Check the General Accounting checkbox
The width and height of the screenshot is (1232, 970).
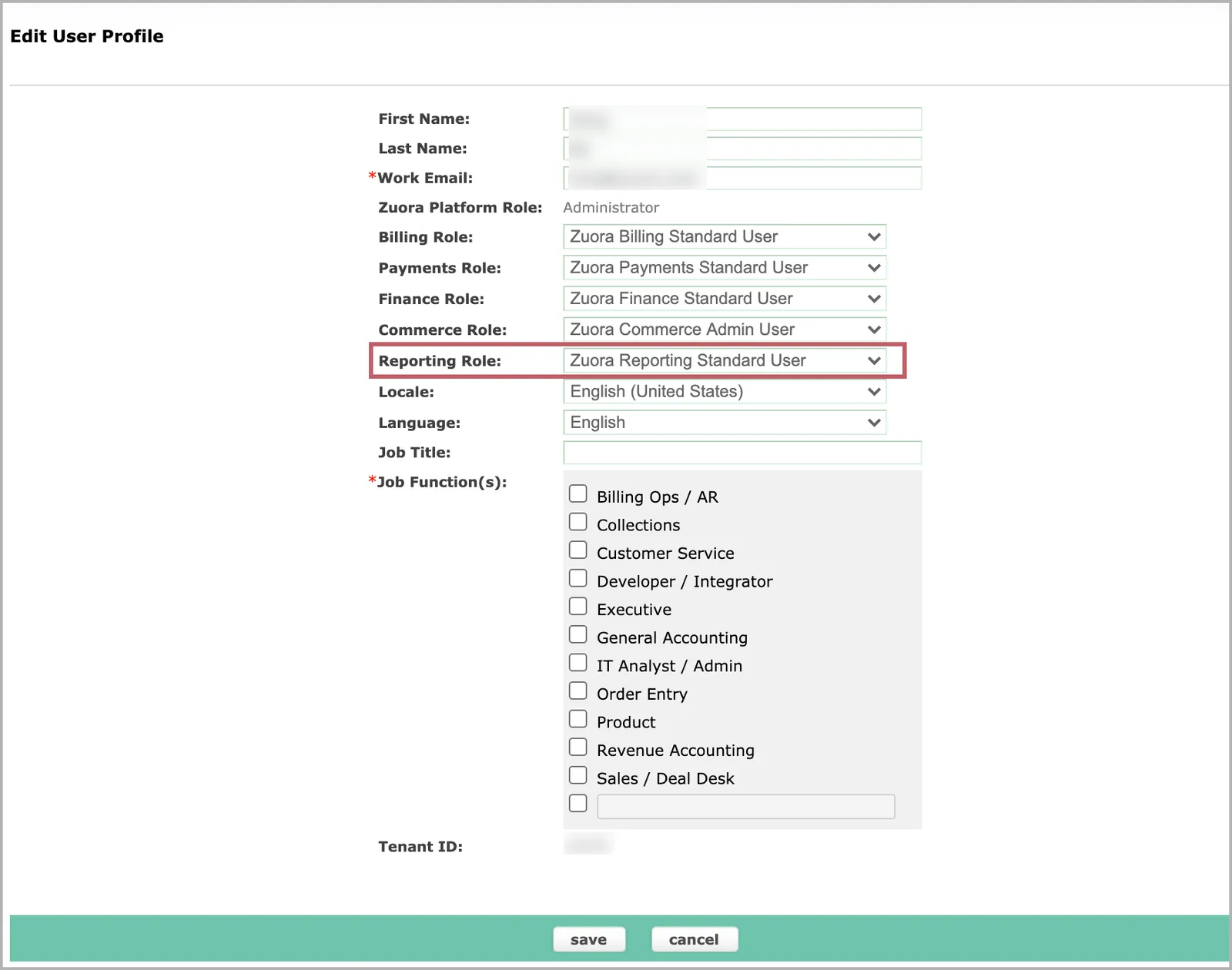tap(578, 634)
